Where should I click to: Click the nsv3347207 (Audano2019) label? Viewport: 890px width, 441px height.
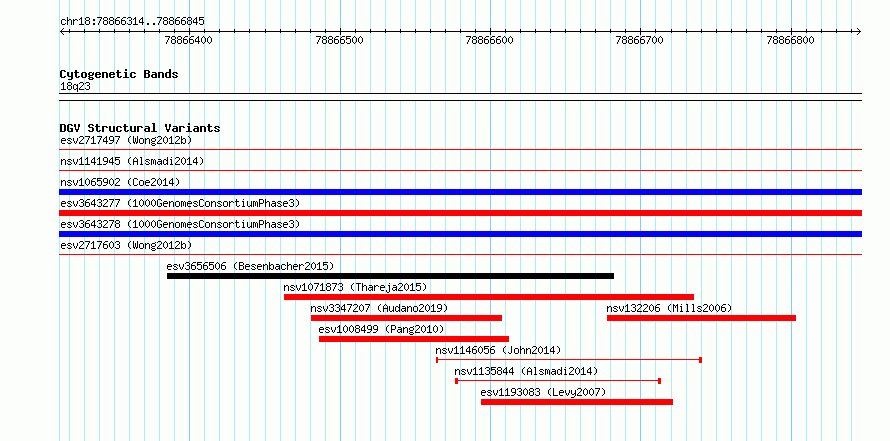(379, 308)
